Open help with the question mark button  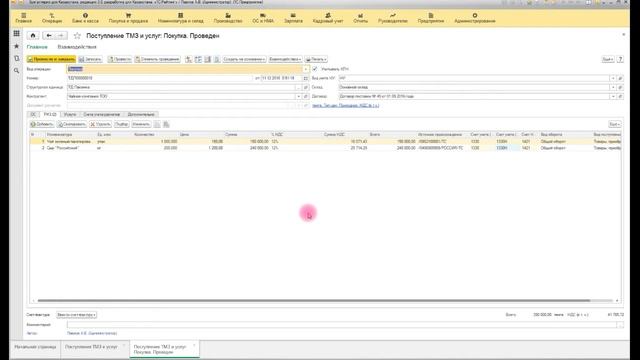pos(620,59)
